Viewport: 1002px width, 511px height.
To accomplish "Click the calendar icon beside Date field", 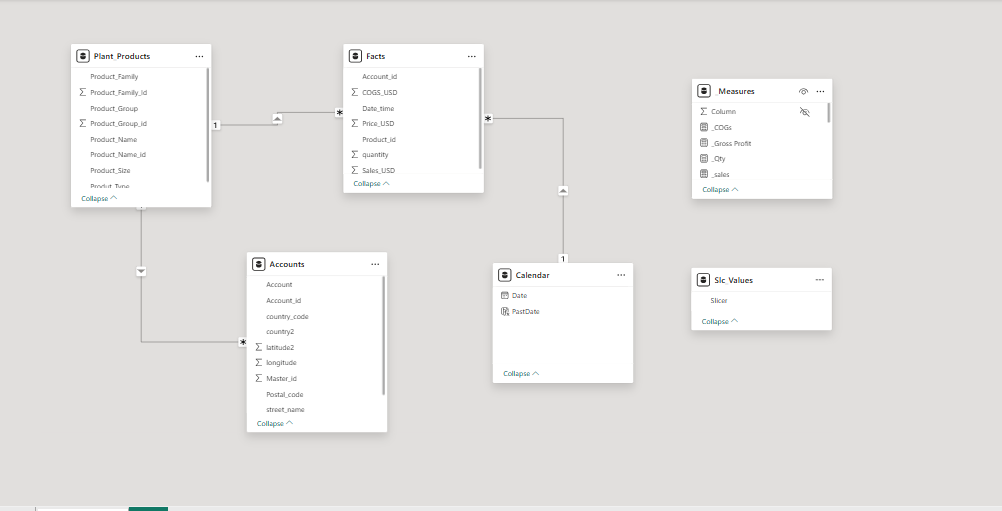I will tap(505, 295).
